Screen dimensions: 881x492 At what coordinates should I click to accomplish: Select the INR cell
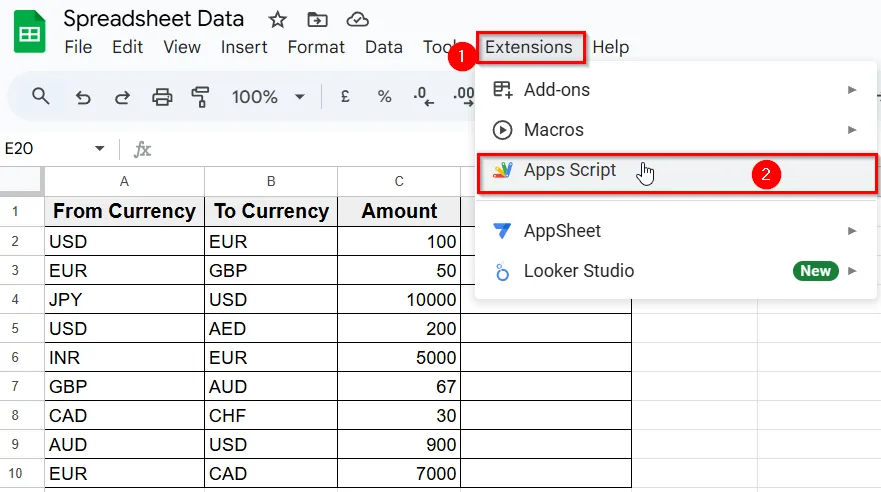tap(124, 357)
